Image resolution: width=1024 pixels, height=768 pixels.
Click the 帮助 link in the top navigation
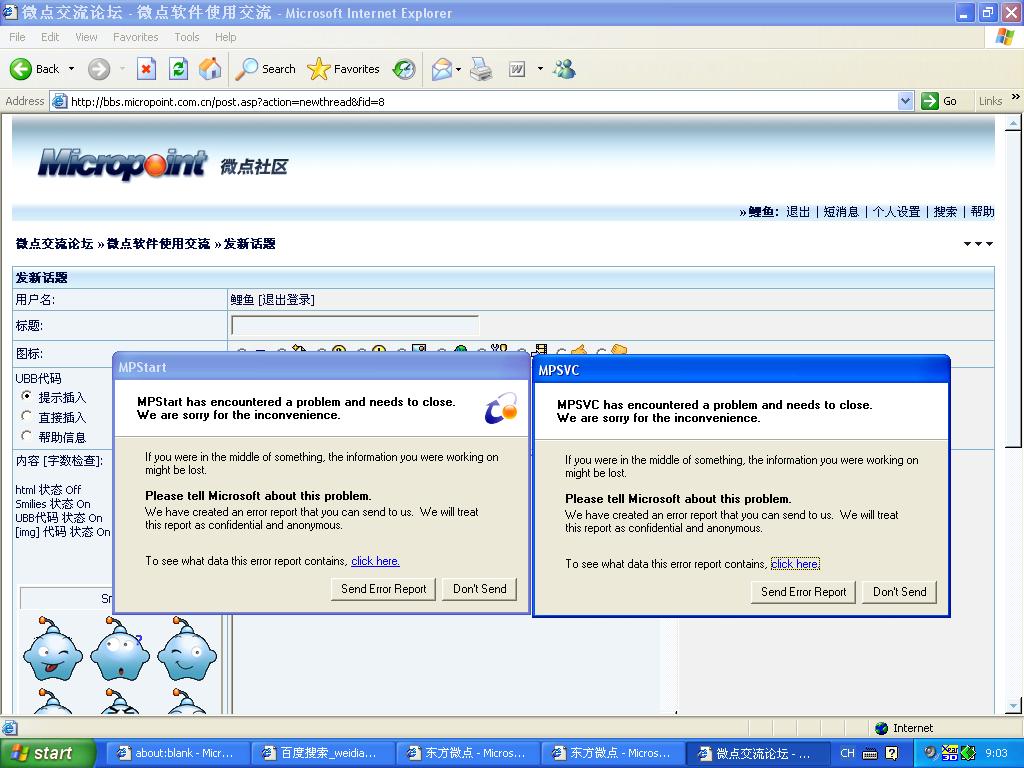(982, 212)
